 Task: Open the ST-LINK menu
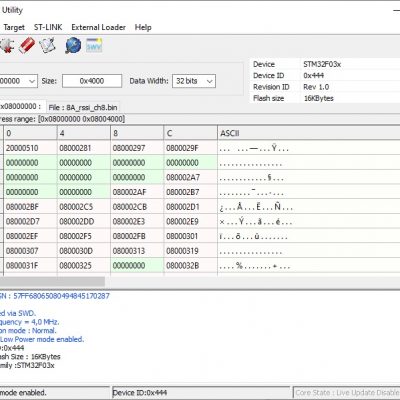coord(48,27)
